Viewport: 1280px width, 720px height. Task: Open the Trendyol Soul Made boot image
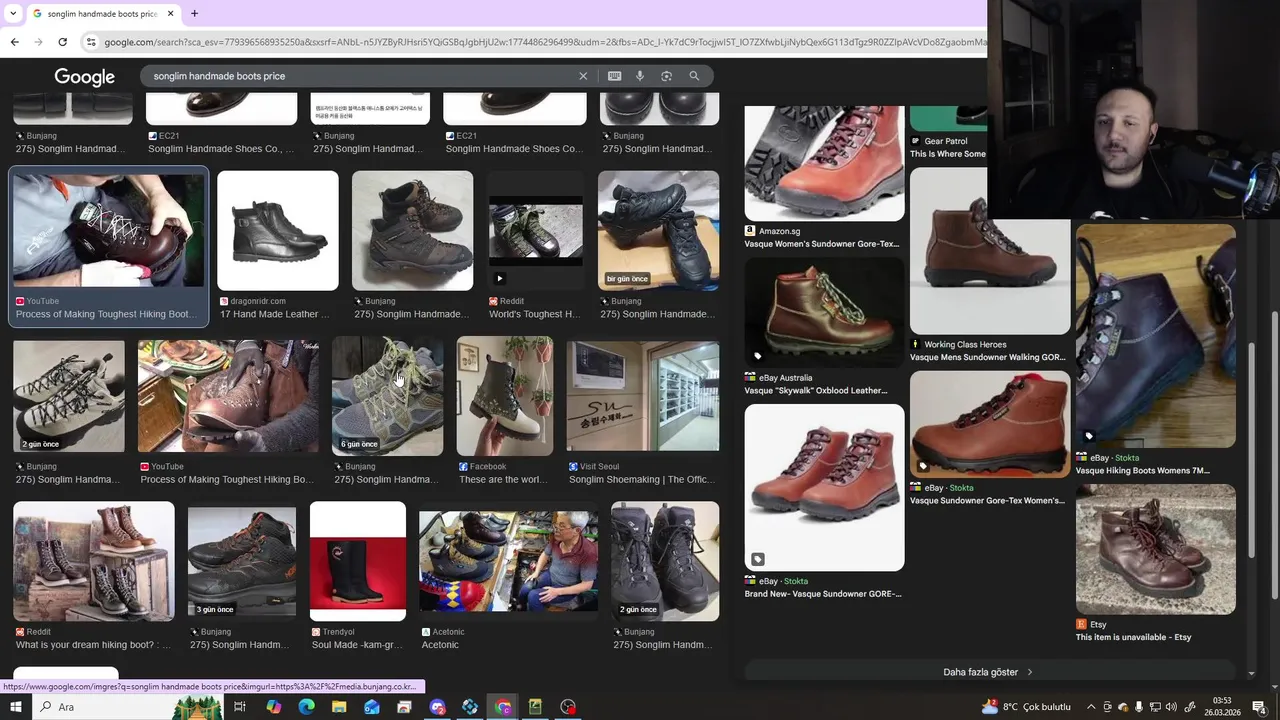click(358, 561)
